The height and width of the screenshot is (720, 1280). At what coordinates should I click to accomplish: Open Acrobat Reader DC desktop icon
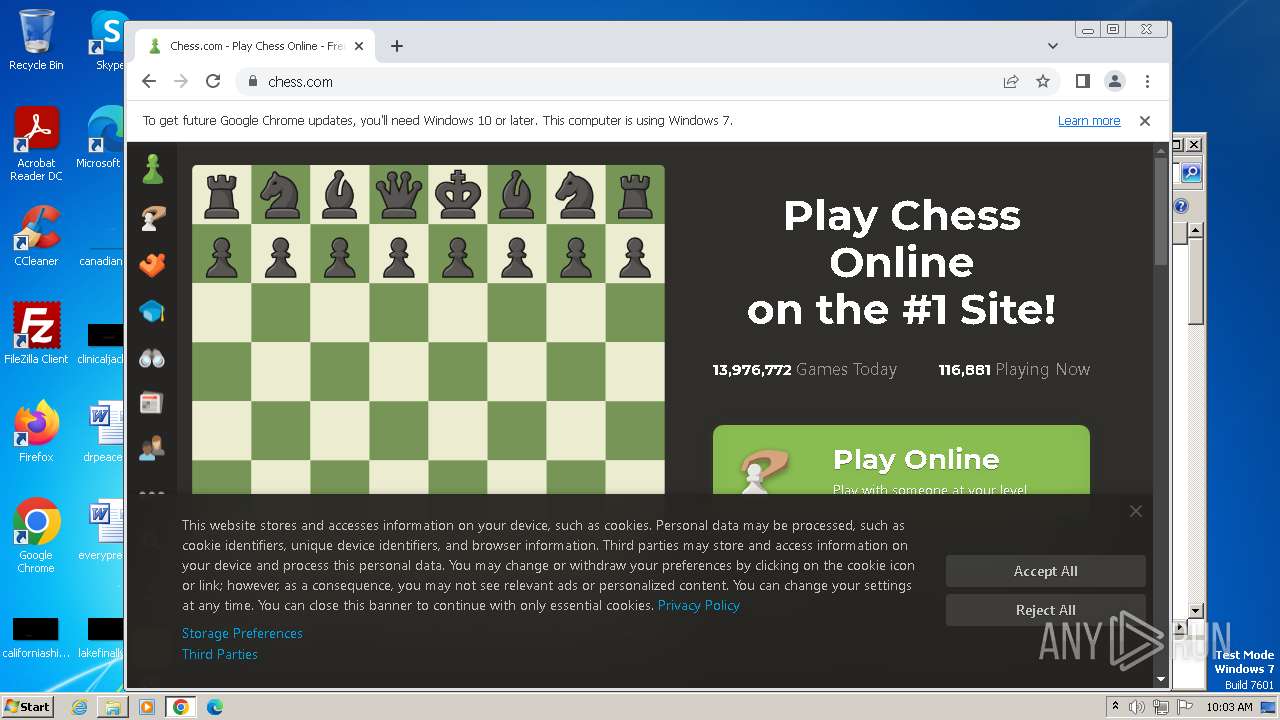(x=36, y=144)
